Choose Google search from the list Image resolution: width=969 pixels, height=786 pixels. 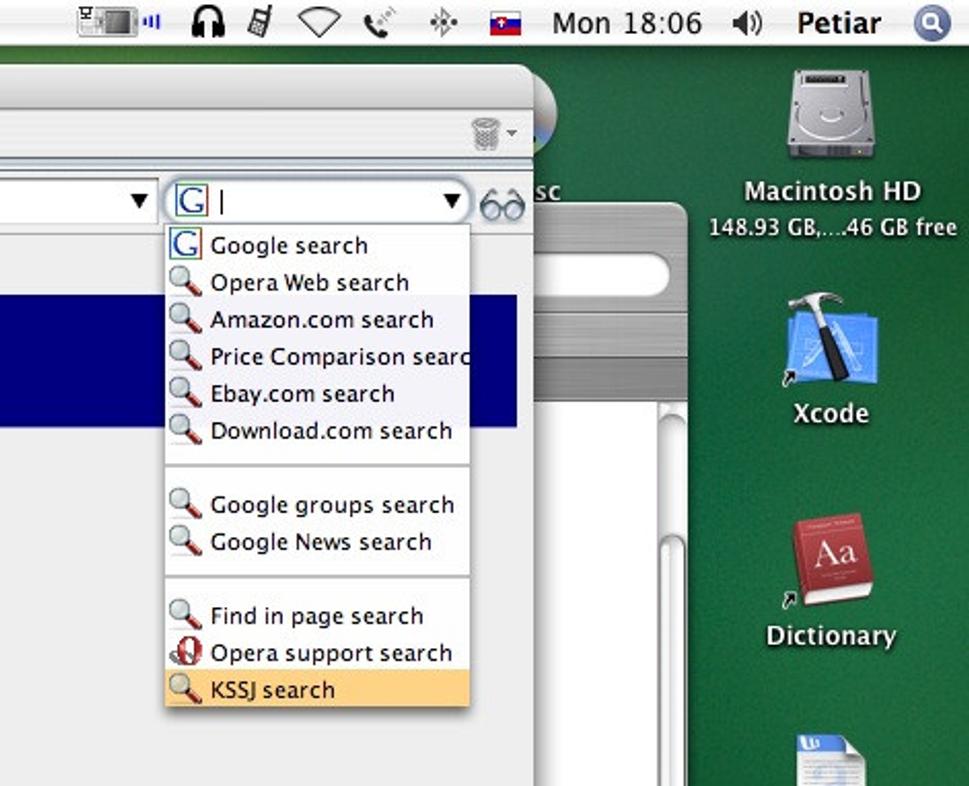(x=317, y=245)
